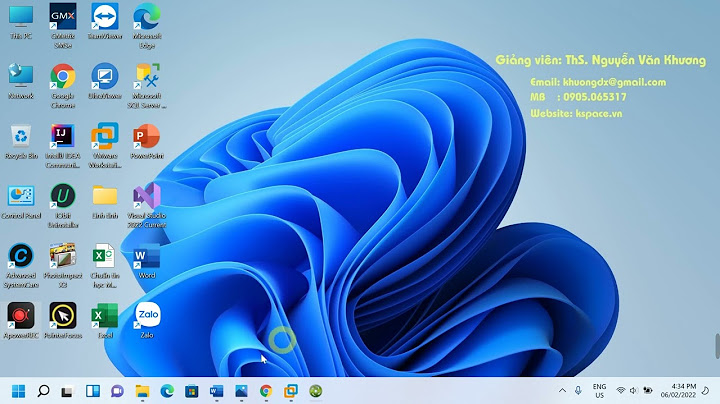Select the Microsoft Edge desktop shortcut

(147, 26)
